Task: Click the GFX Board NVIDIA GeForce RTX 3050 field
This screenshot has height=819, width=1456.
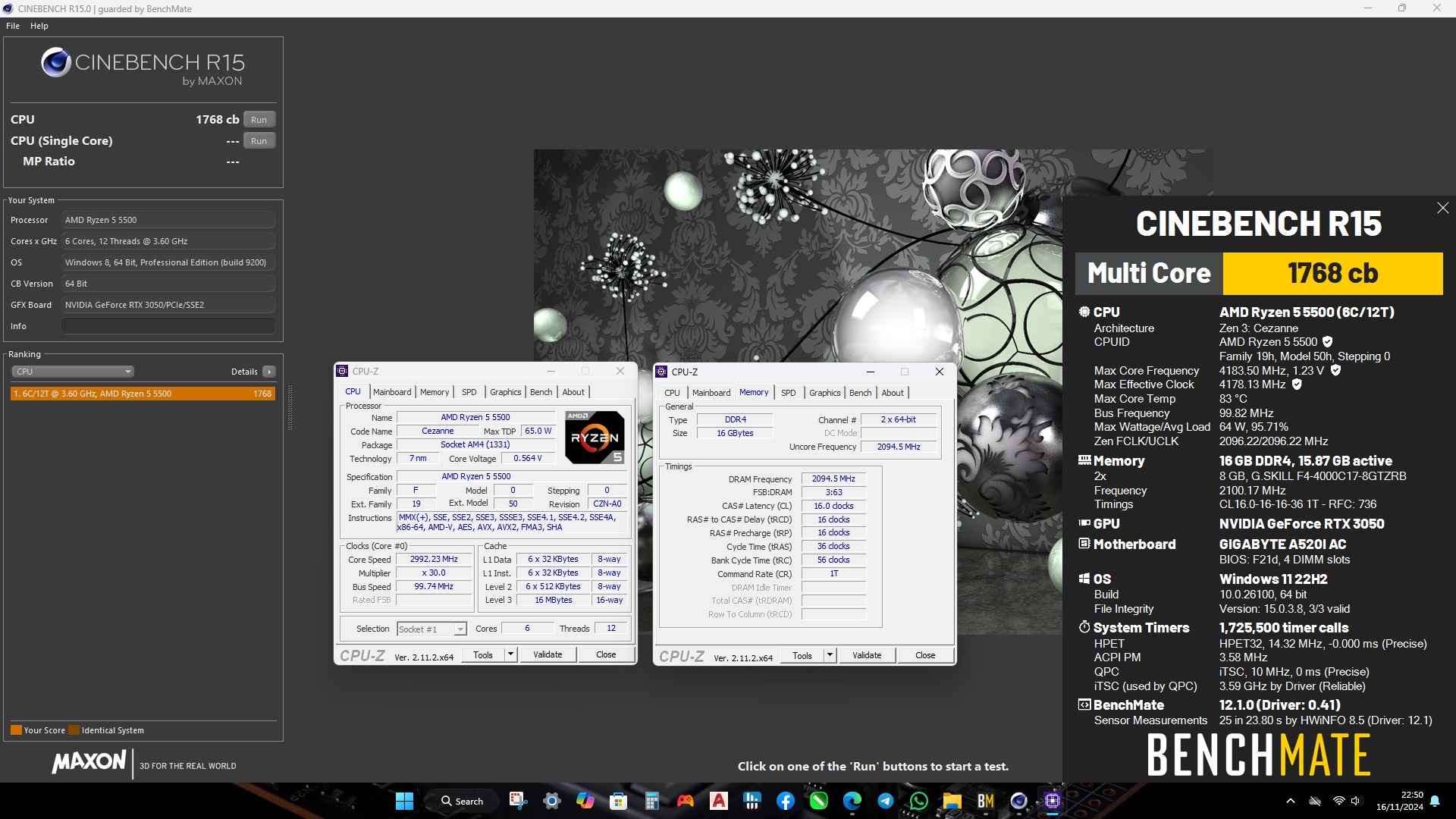Action: point(168,305)
